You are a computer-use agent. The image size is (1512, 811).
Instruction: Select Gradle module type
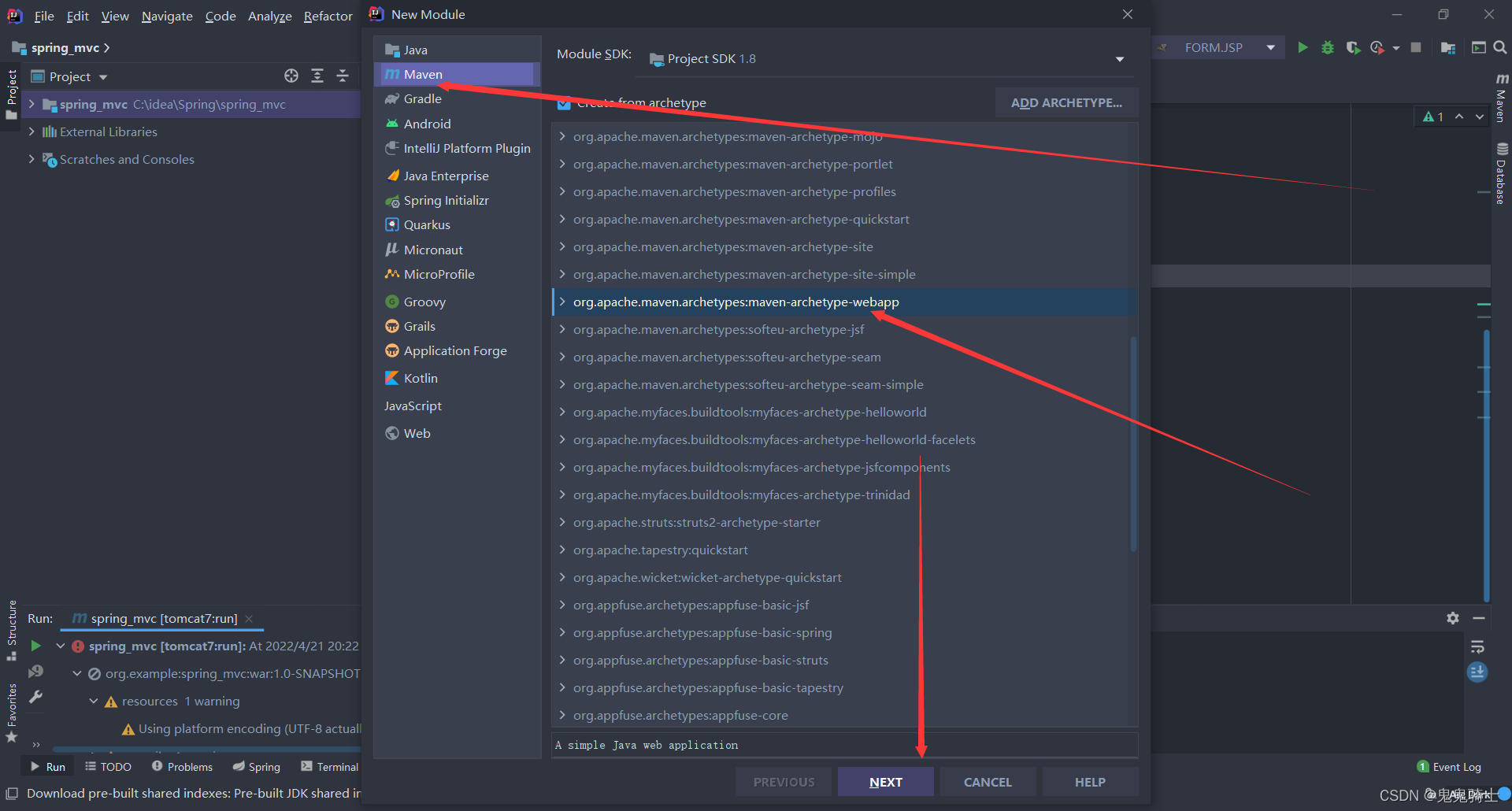(457, 98)
